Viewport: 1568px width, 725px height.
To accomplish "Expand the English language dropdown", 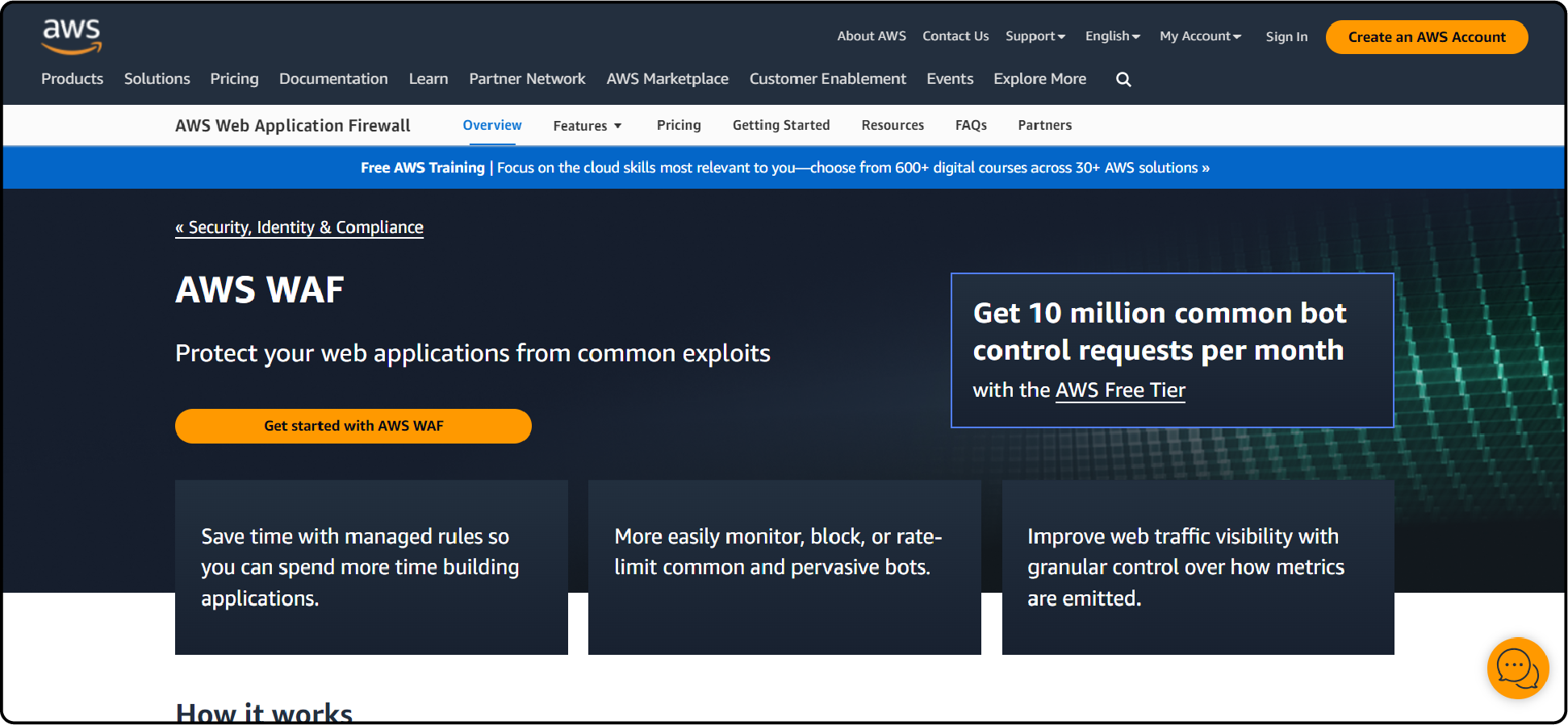I will (1113, 36).
